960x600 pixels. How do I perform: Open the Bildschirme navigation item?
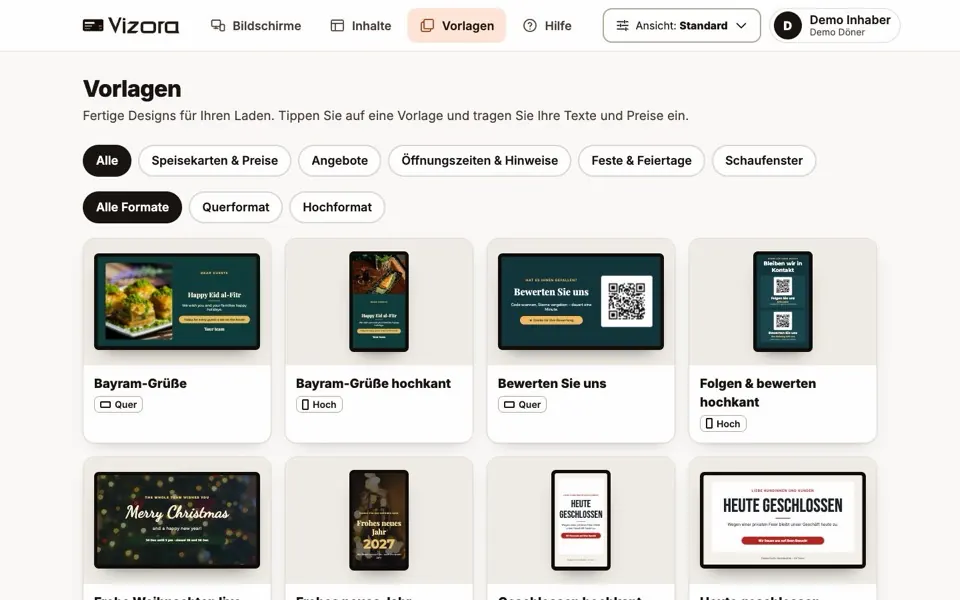pos(256,26)
